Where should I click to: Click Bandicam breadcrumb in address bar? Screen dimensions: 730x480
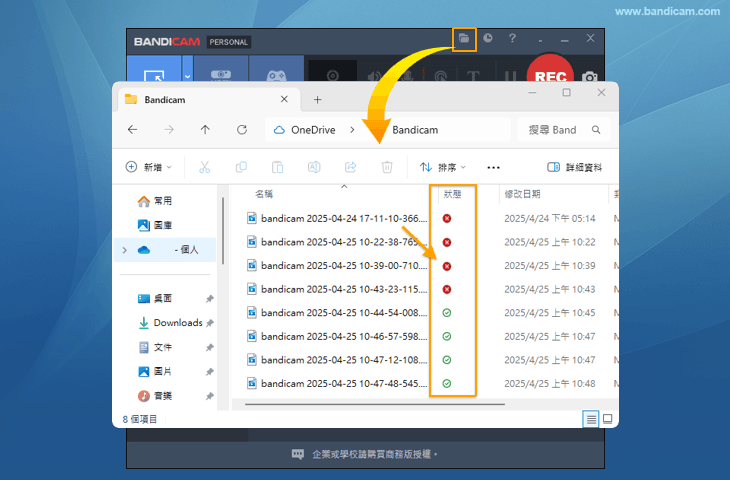pos(415,130)
